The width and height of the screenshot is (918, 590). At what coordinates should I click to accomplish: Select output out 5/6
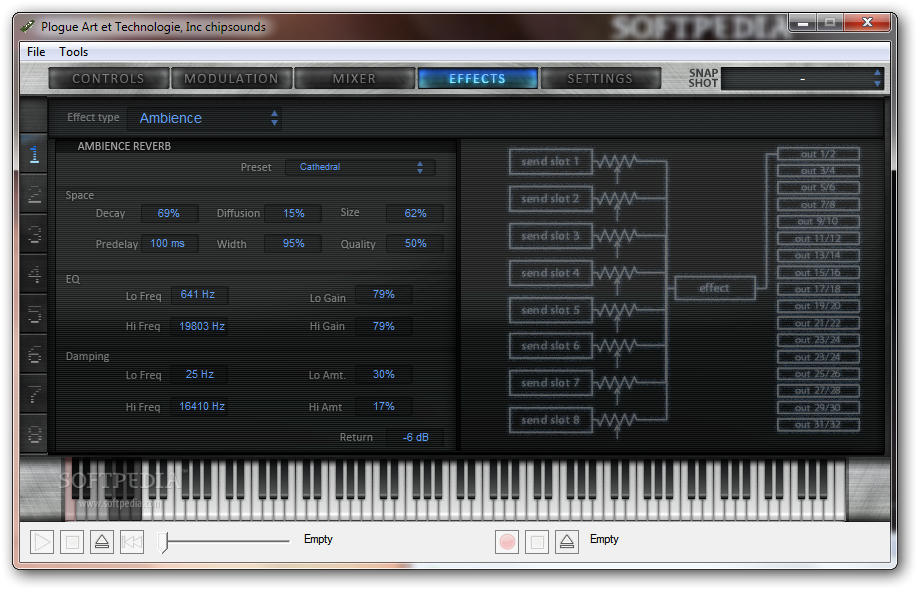point(818,188)
